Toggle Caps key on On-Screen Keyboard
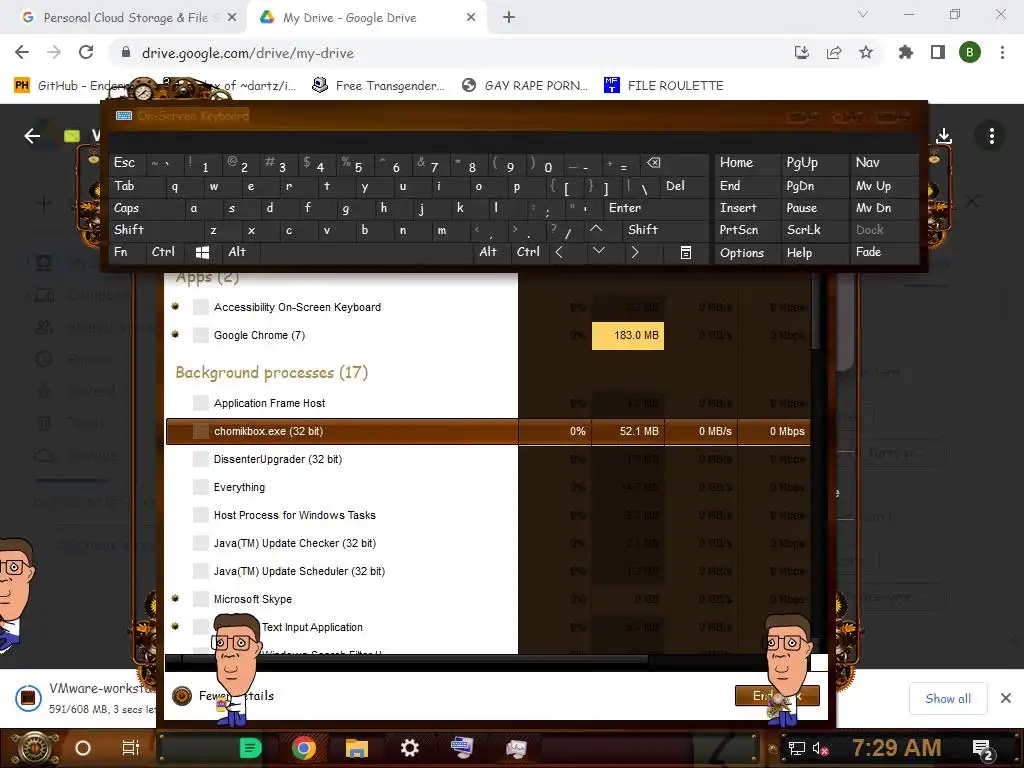 pyautogui.click(x=145, y=208)
